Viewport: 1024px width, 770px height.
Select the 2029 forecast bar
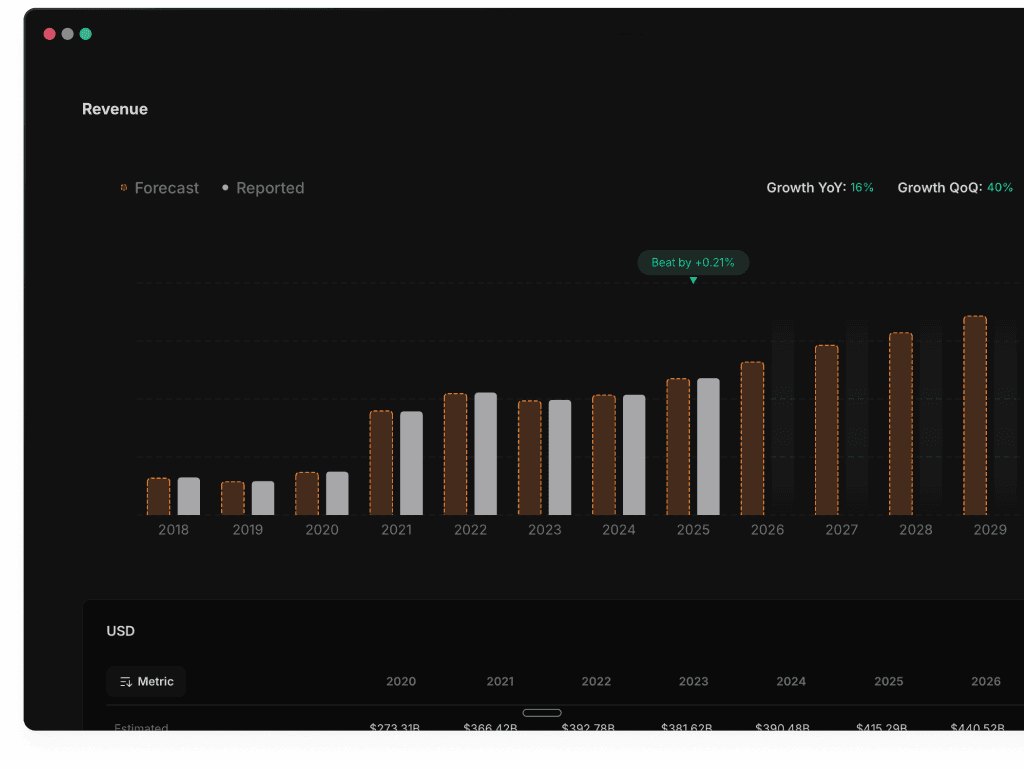point(975,415)
